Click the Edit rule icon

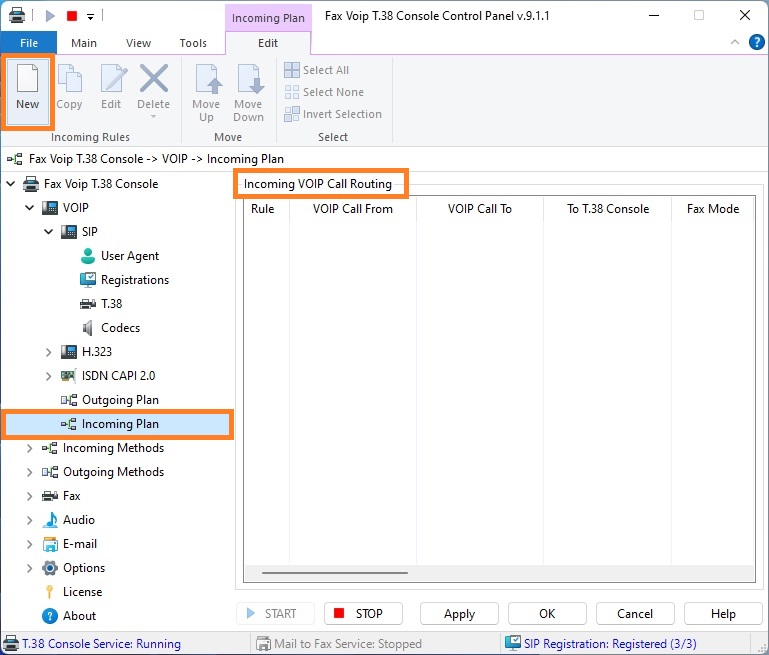click(x=112, y=78)
